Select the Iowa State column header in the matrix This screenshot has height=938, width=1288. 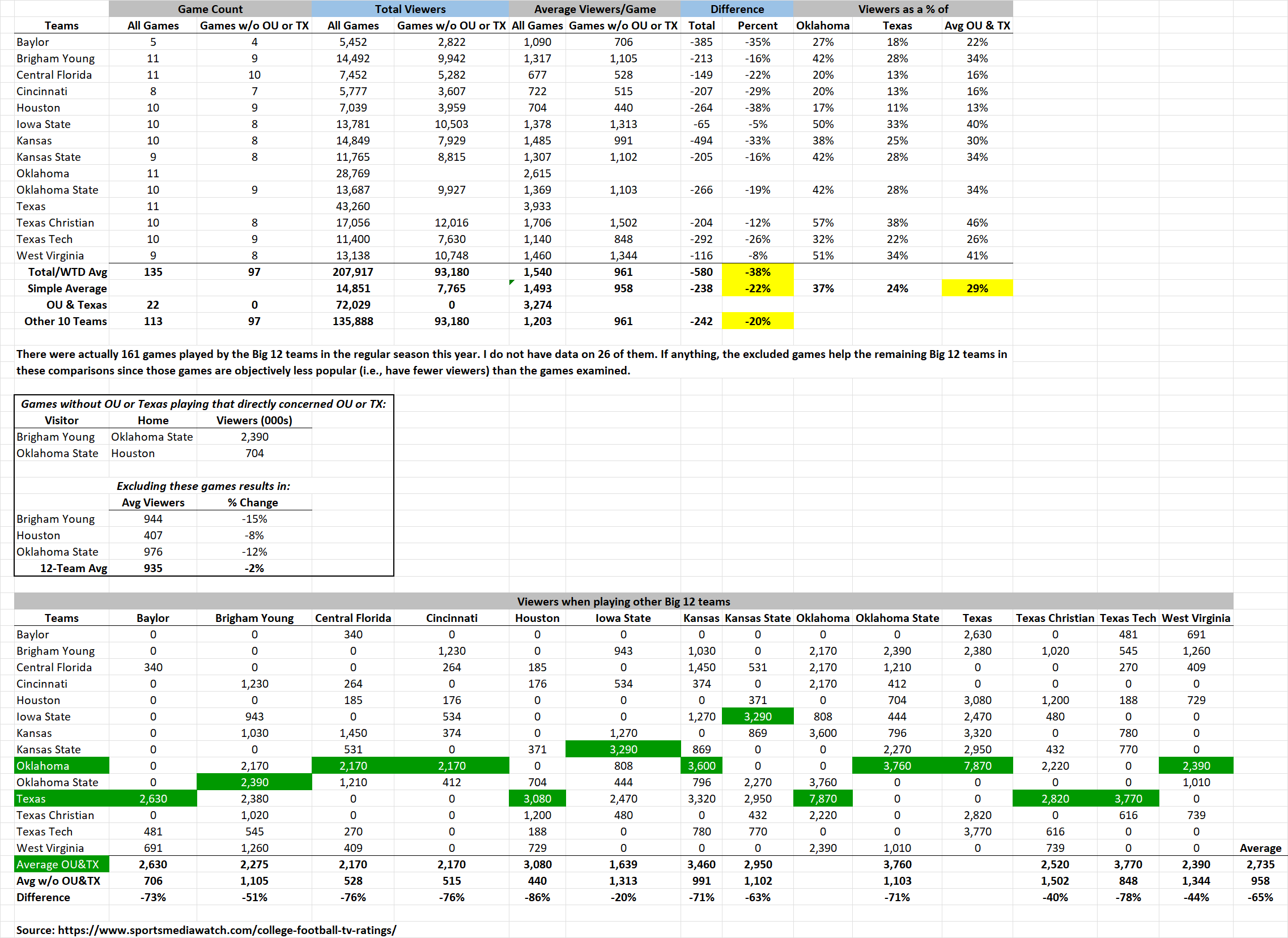pyautogui.click(x=623, y=618)
